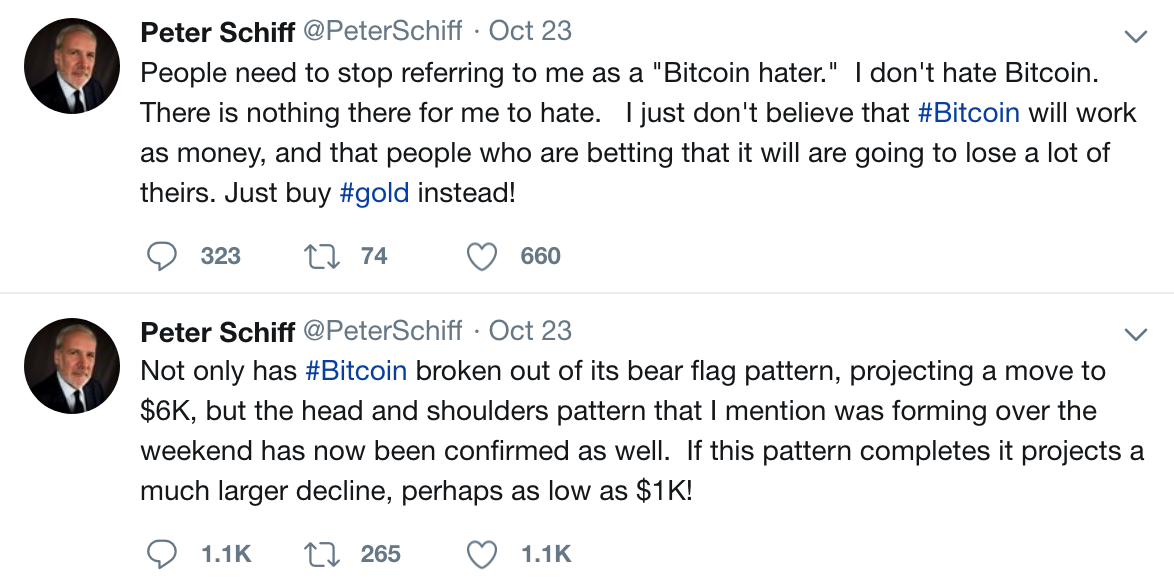The image size is (1174, 586).
Task: Open options chevron on first tweet
Action: pyautogui.click(x=1135, y=36)
